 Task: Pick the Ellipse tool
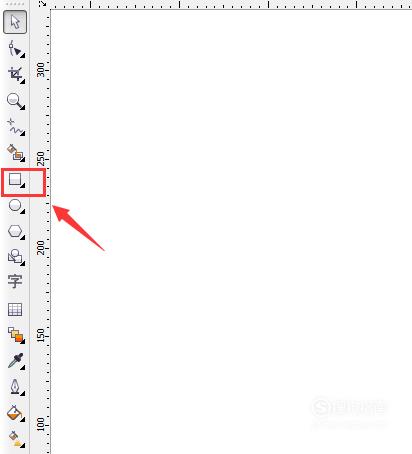point(16,206)
